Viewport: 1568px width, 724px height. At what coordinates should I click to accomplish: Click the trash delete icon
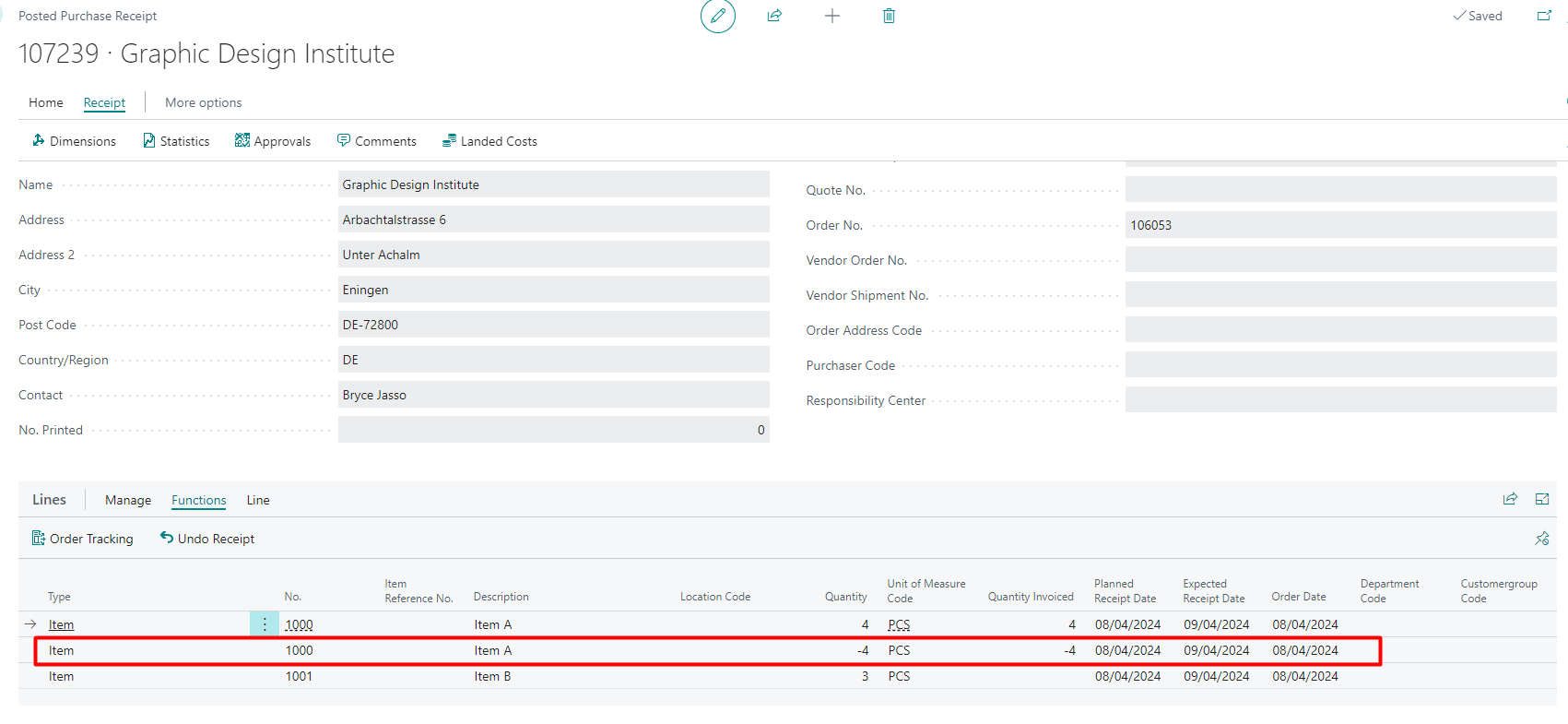click(889, 16)
